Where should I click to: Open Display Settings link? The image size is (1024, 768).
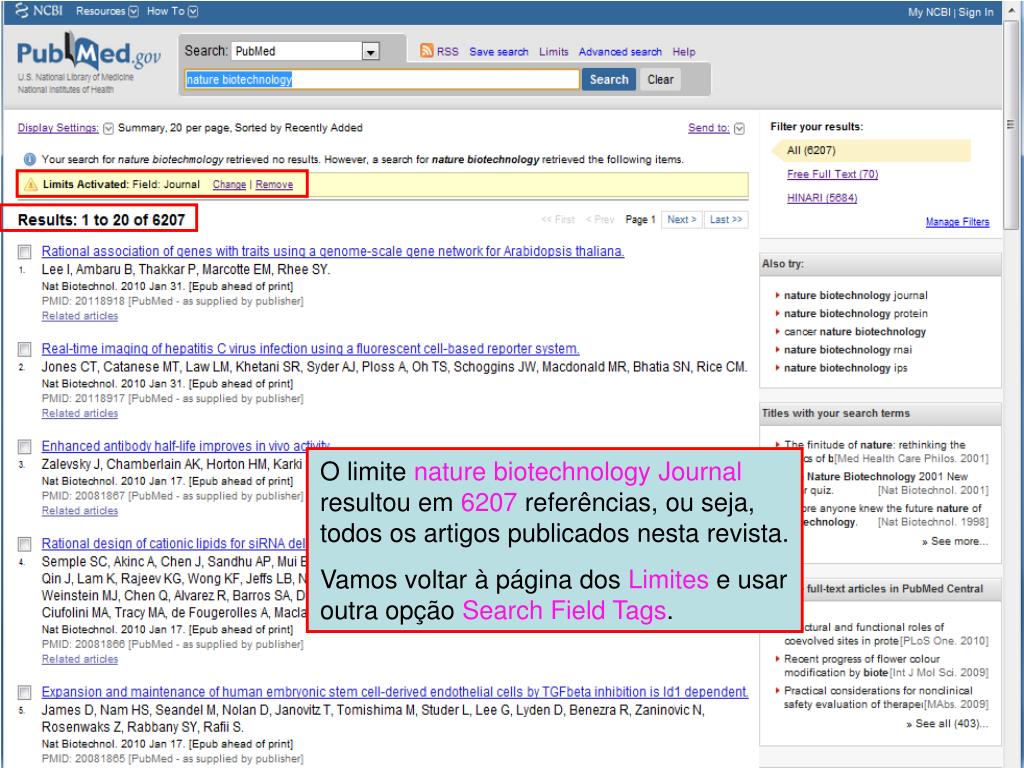(x=58, y=128)
